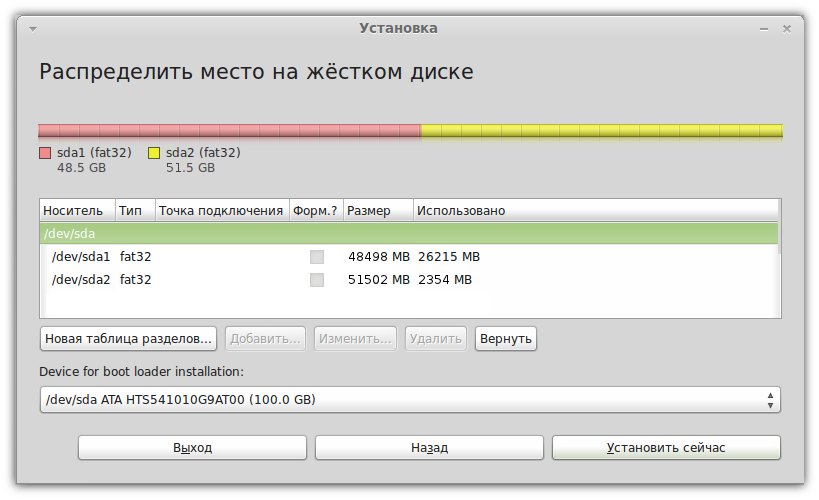Start install with Установить сейчас

click(666, 448)
